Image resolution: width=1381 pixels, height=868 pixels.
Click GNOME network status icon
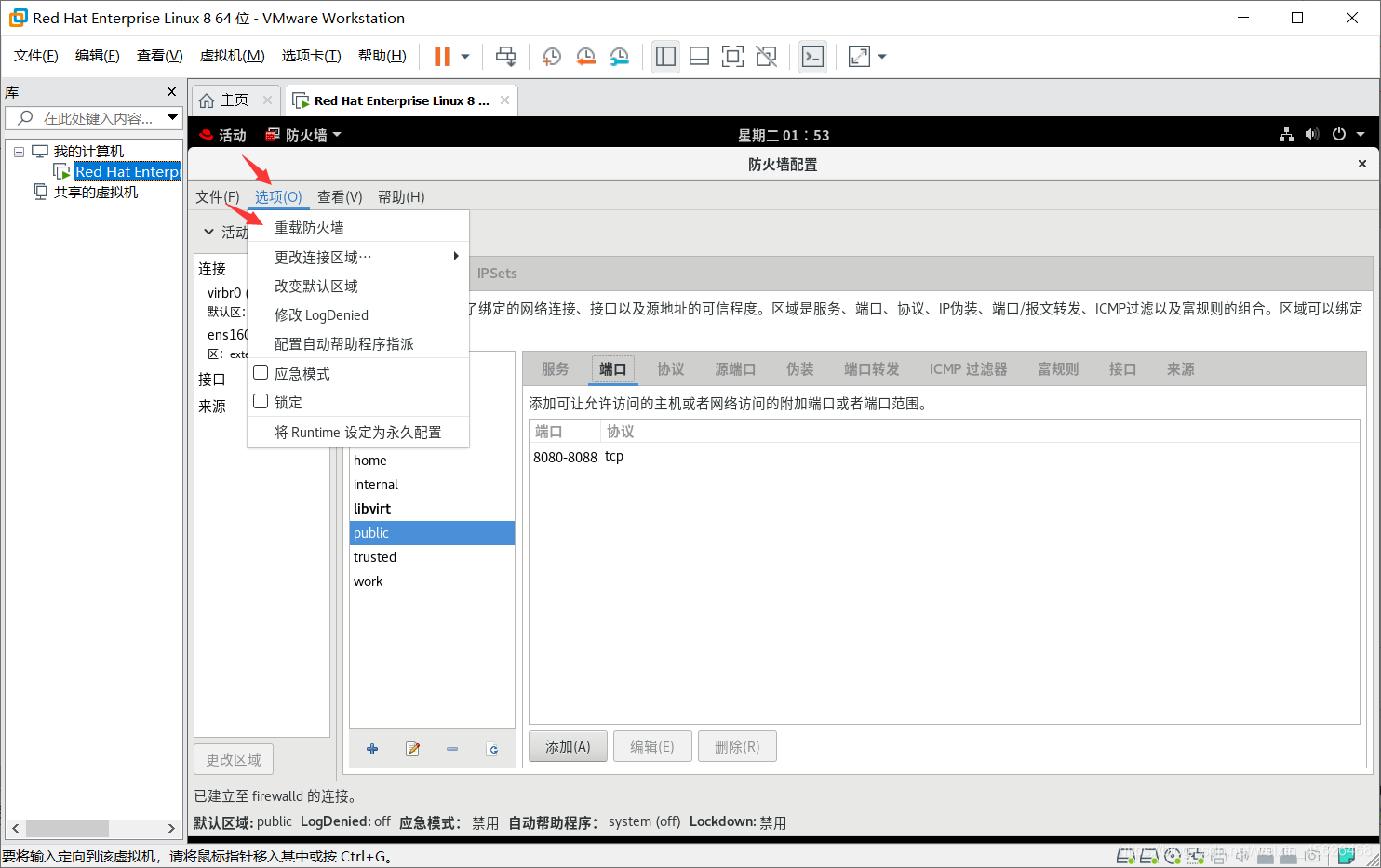tap(1286, 134)
